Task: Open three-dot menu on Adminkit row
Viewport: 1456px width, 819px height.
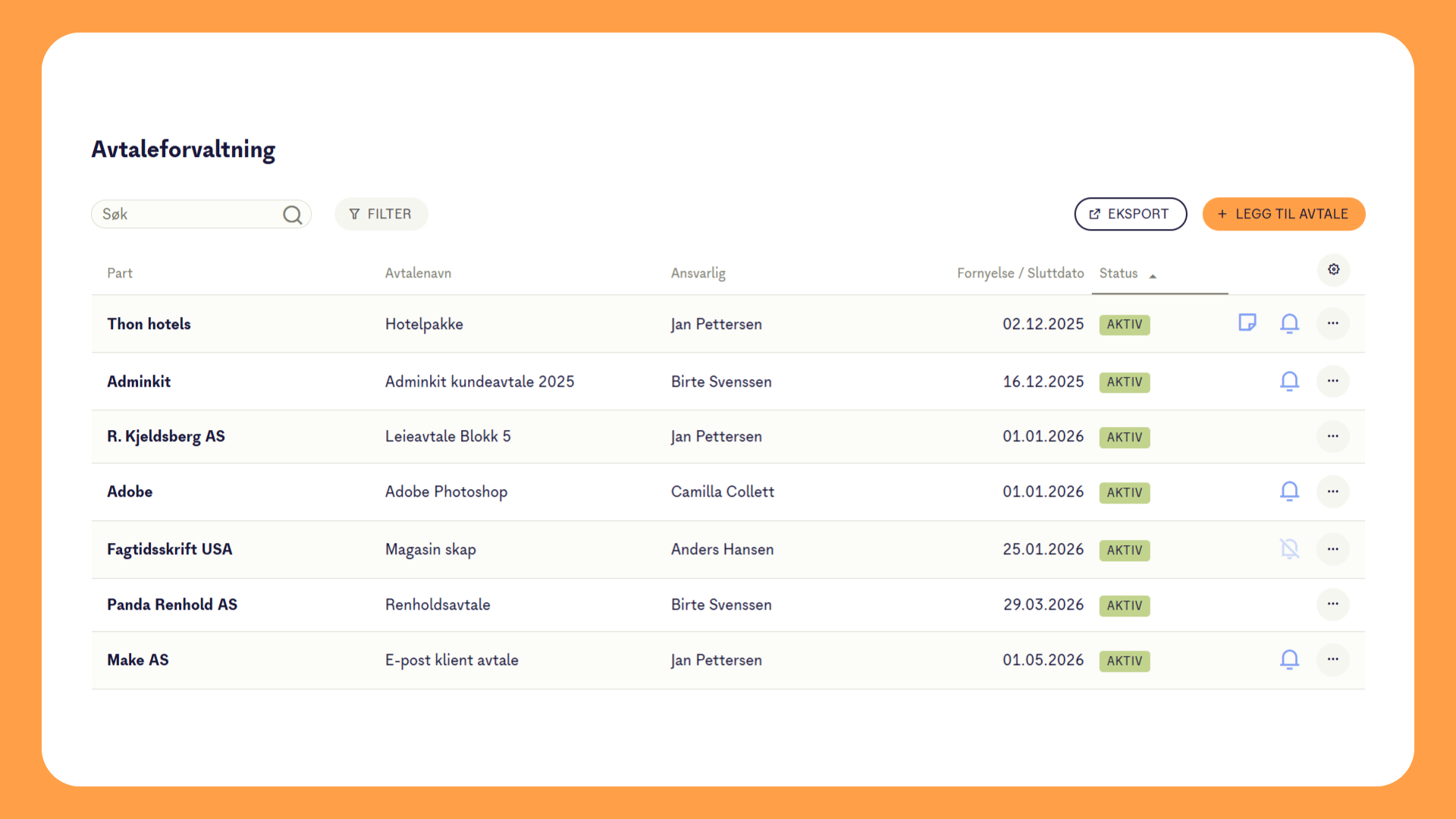Action: 1332,381
